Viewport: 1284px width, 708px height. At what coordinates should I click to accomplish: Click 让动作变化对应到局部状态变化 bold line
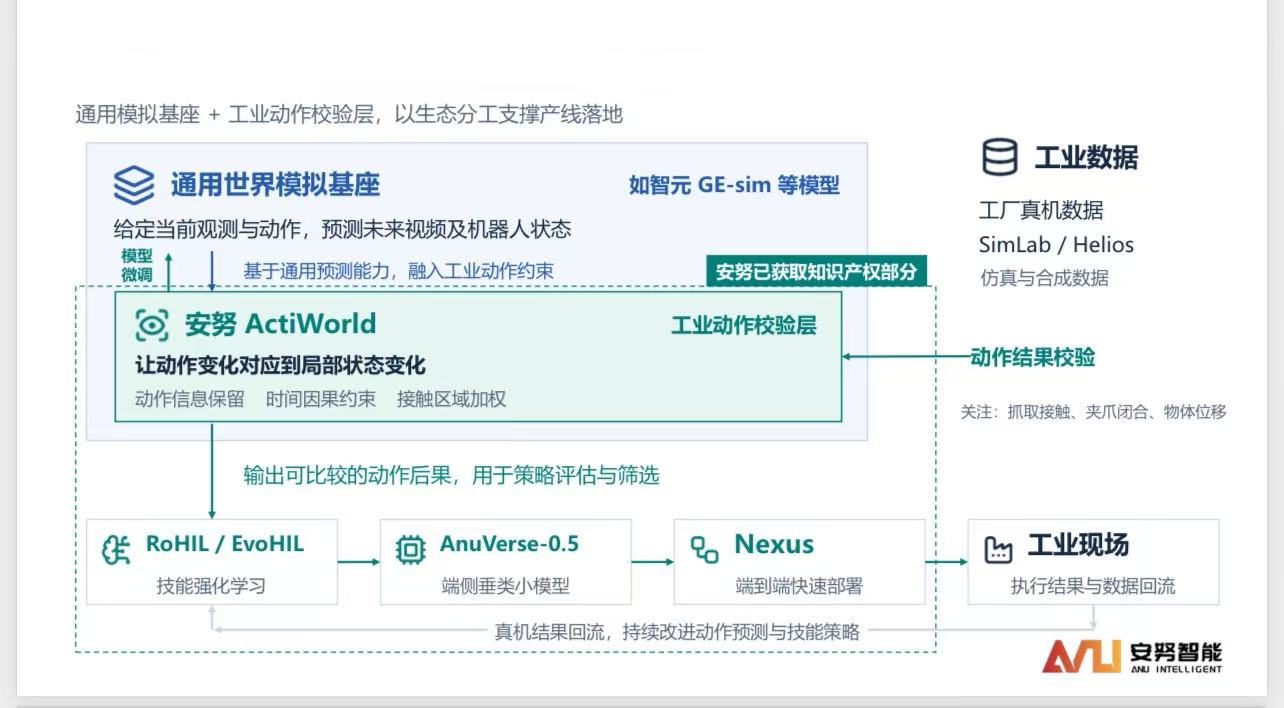click(280, 365)
